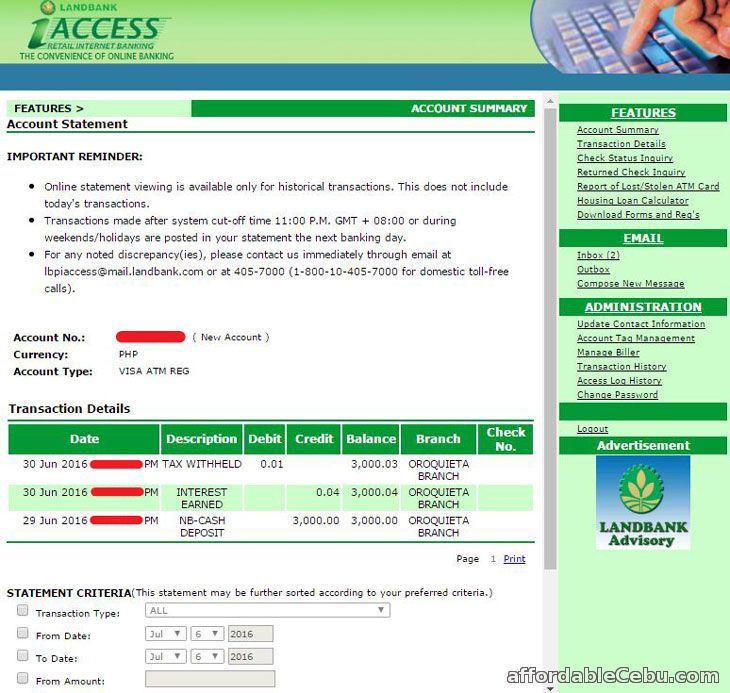Enable the From Amount checkbox
Image resolution: width=730 pixels, height=693 pixels.
click(22, 678)
